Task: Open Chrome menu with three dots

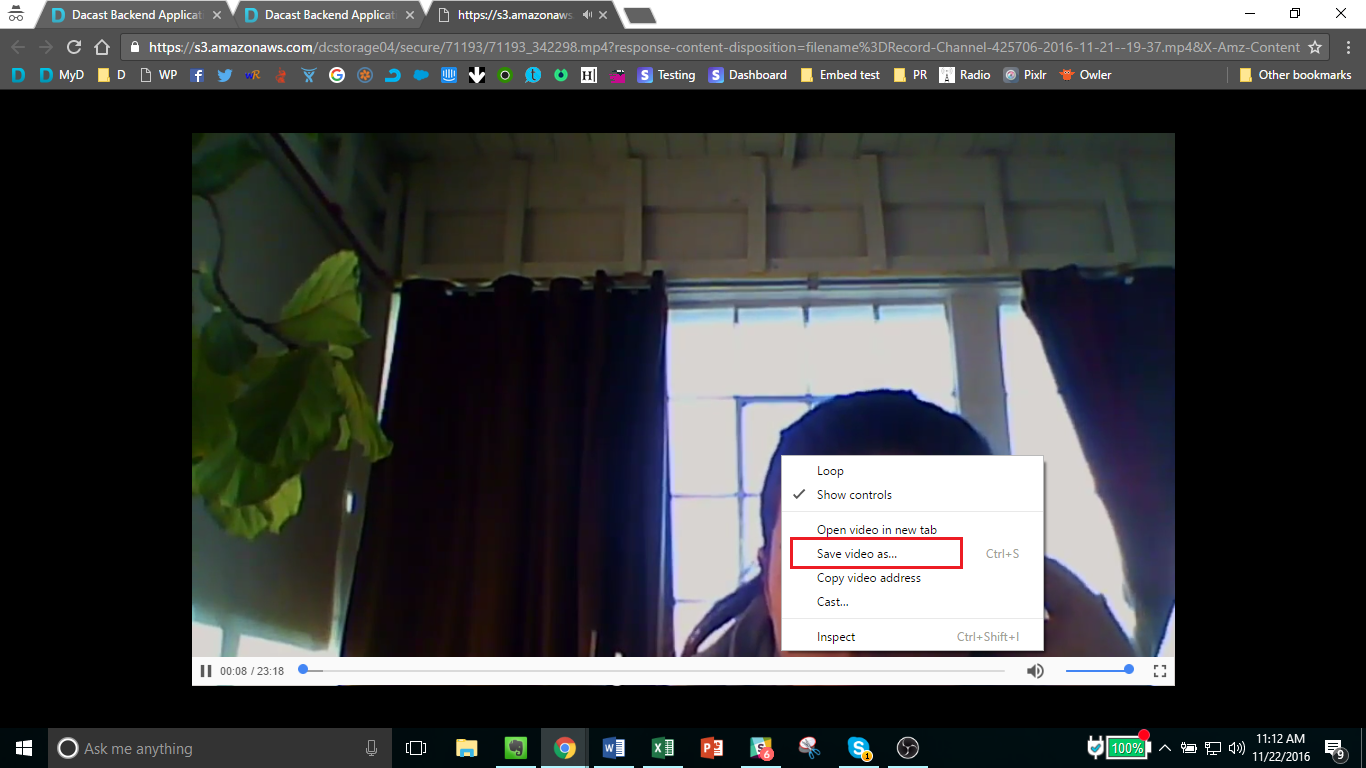Action: pyautogui.click(x=1346, y=47)
